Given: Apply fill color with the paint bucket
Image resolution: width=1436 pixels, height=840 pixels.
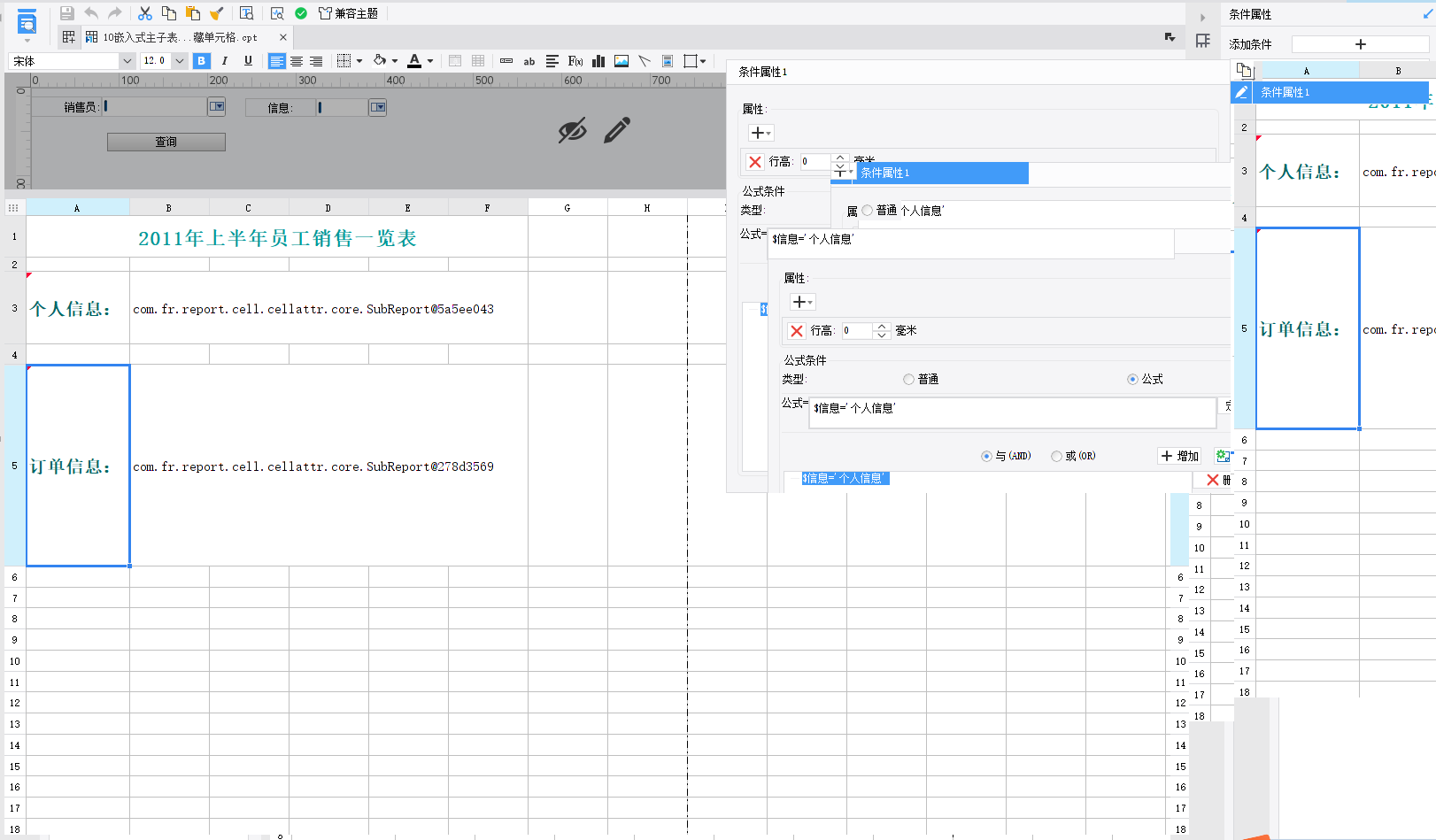Looking at the screenshot, I should tap(380, 61).
